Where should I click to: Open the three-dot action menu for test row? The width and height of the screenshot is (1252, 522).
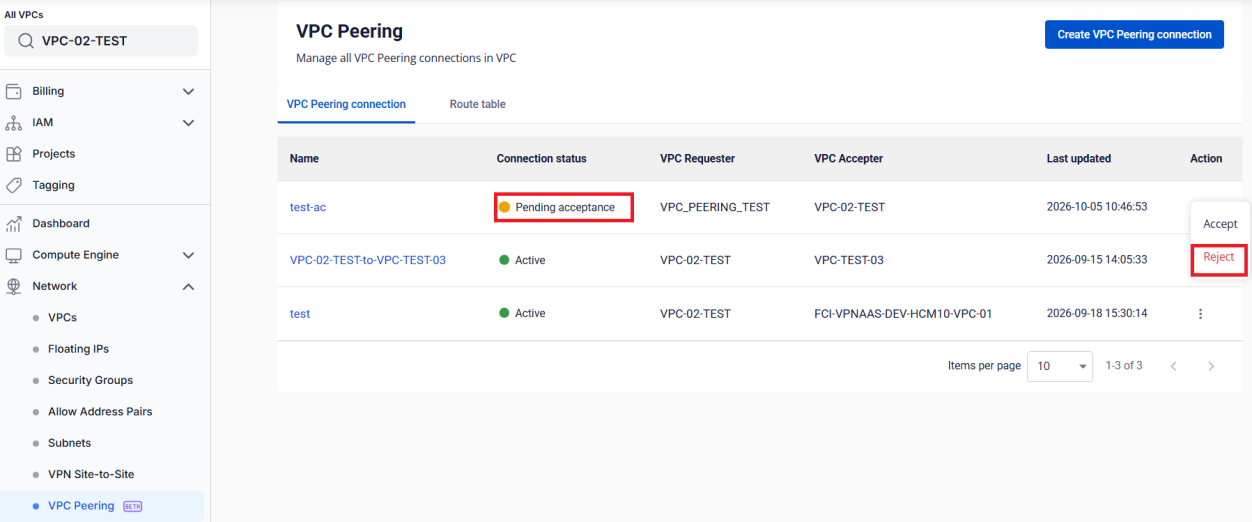[1200, 314]
